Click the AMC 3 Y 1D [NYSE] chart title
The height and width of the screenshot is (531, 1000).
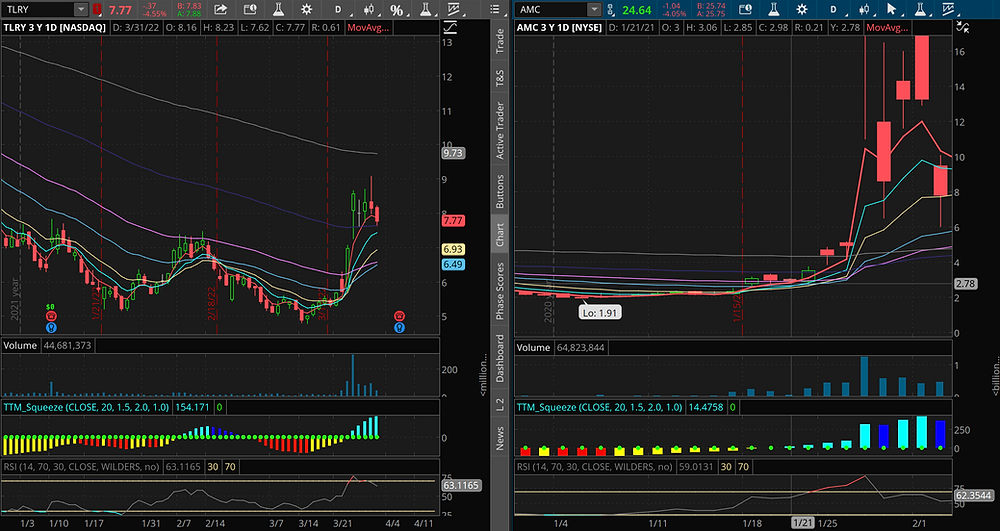point(560,28)
